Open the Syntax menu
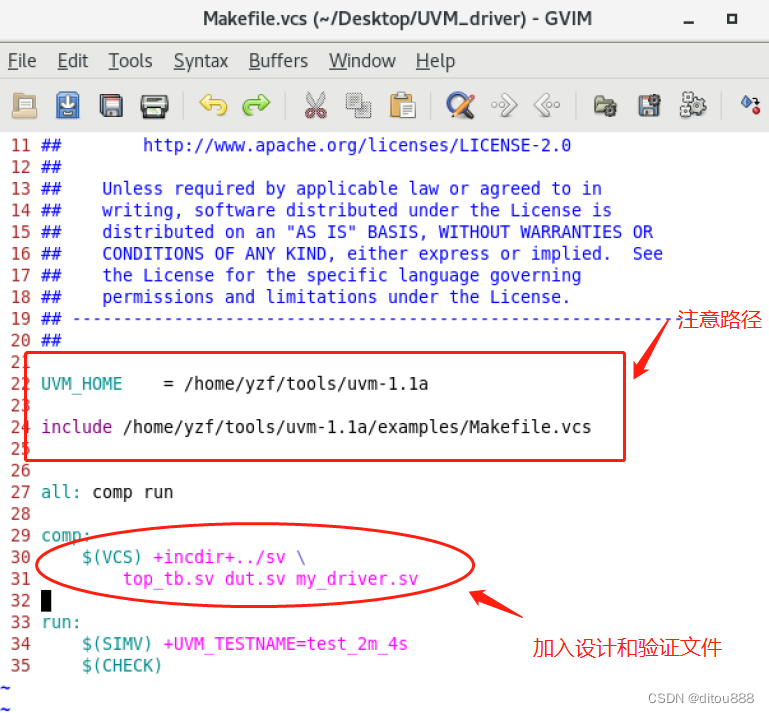Image resolution: width=769 pixels, height=713 pixels. 201,61
